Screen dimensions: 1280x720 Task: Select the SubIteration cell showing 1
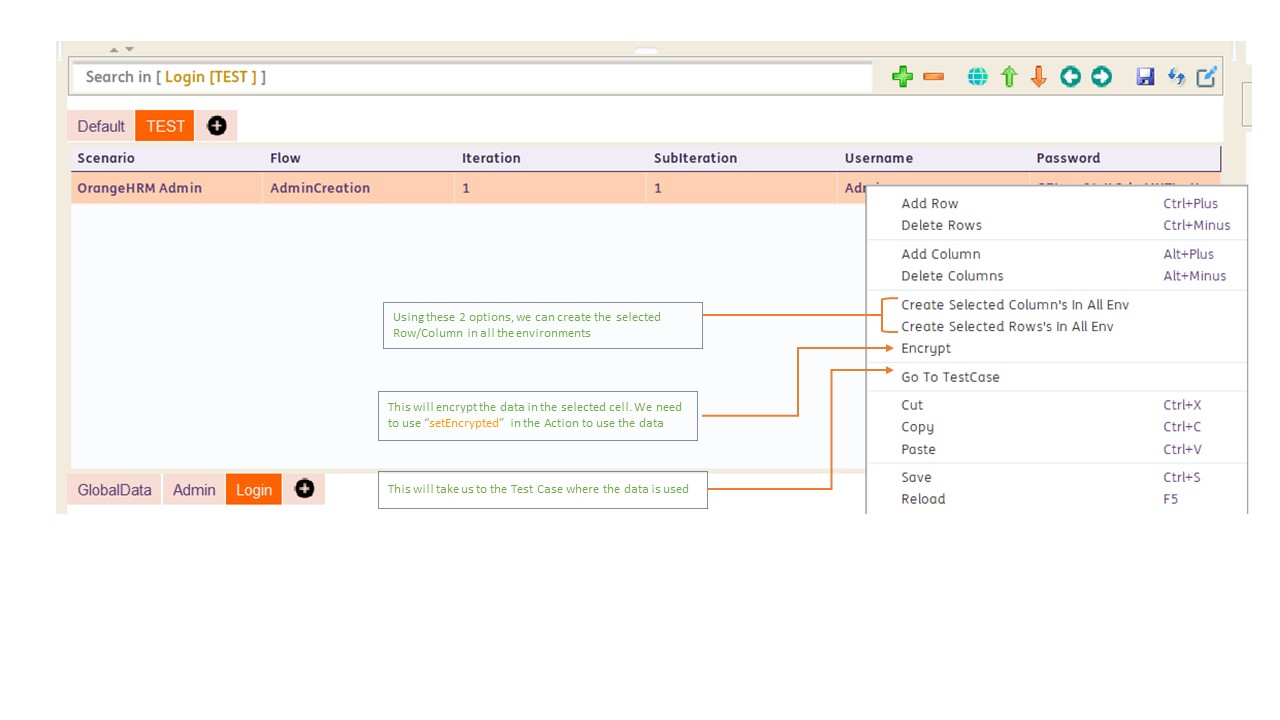[741, 188]
